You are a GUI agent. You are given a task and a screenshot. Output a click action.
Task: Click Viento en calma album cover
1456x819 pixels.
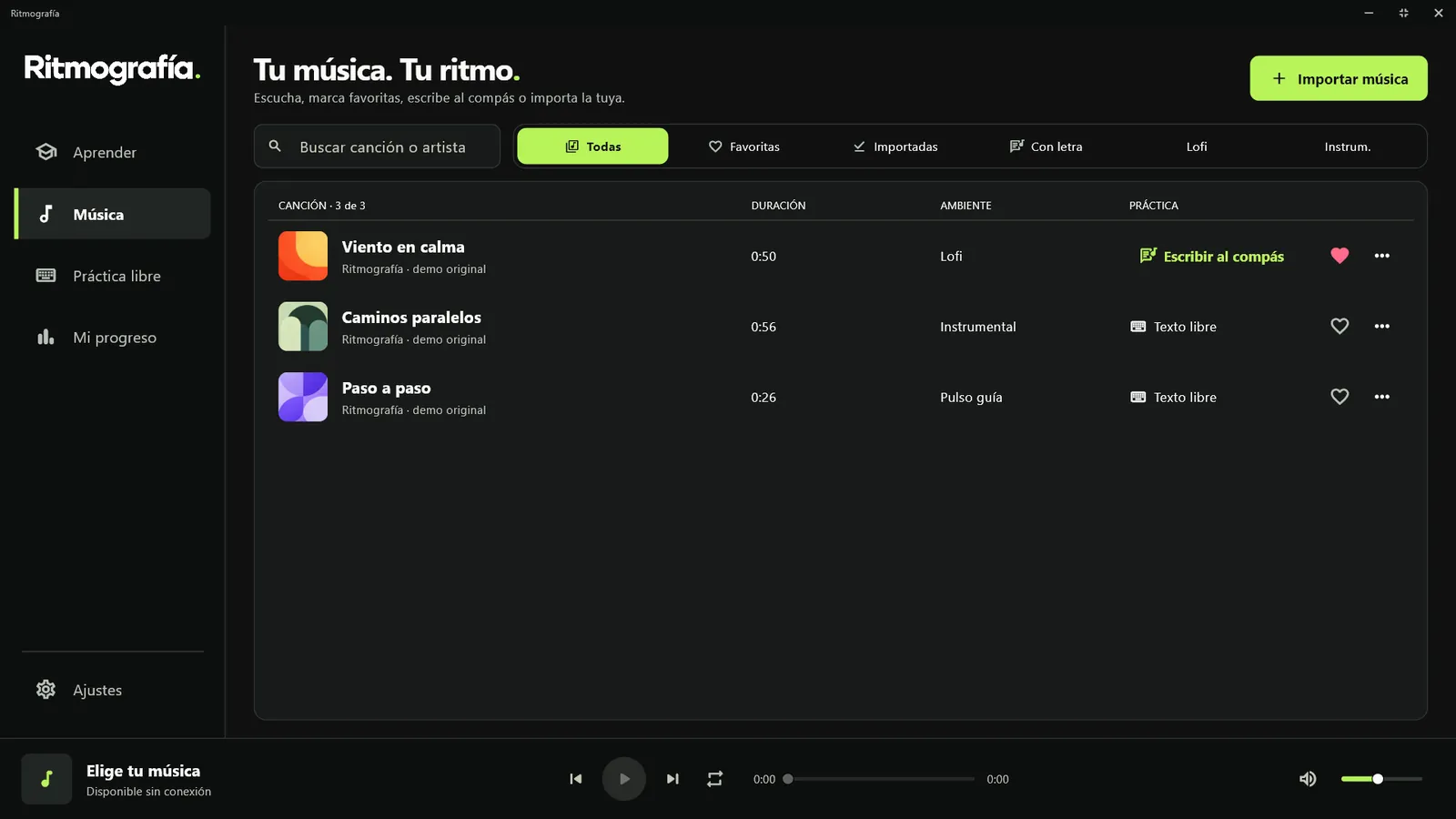[303, 256]
